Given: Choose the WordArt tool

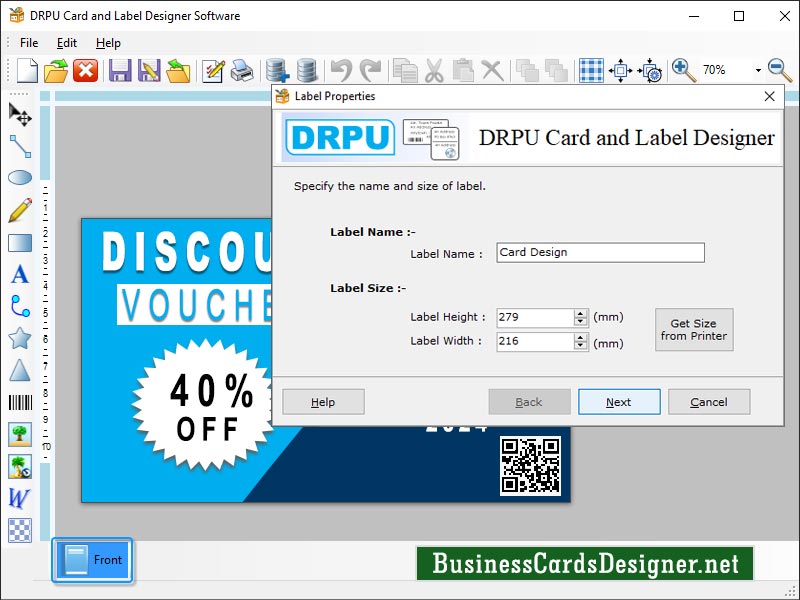Looking at the screenshot, I should 18,498.
